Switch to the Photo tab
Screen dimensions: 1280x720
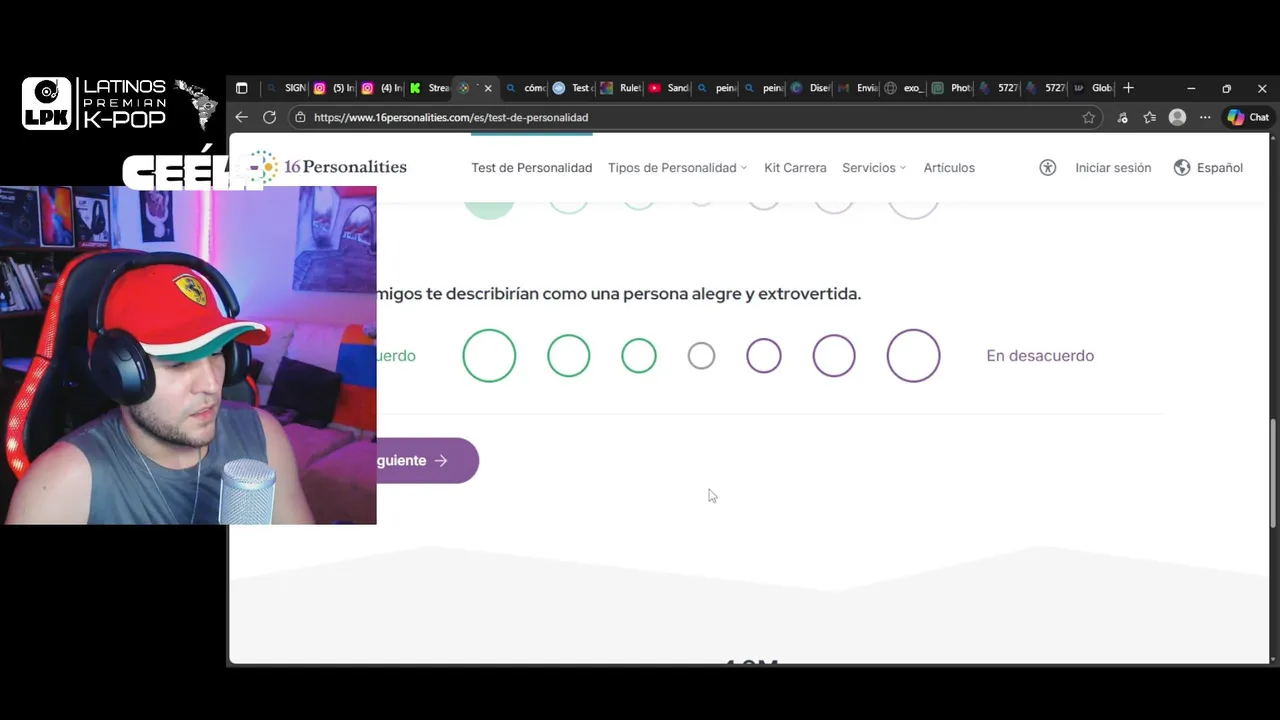pyautogui.click(x=952, y=88)
